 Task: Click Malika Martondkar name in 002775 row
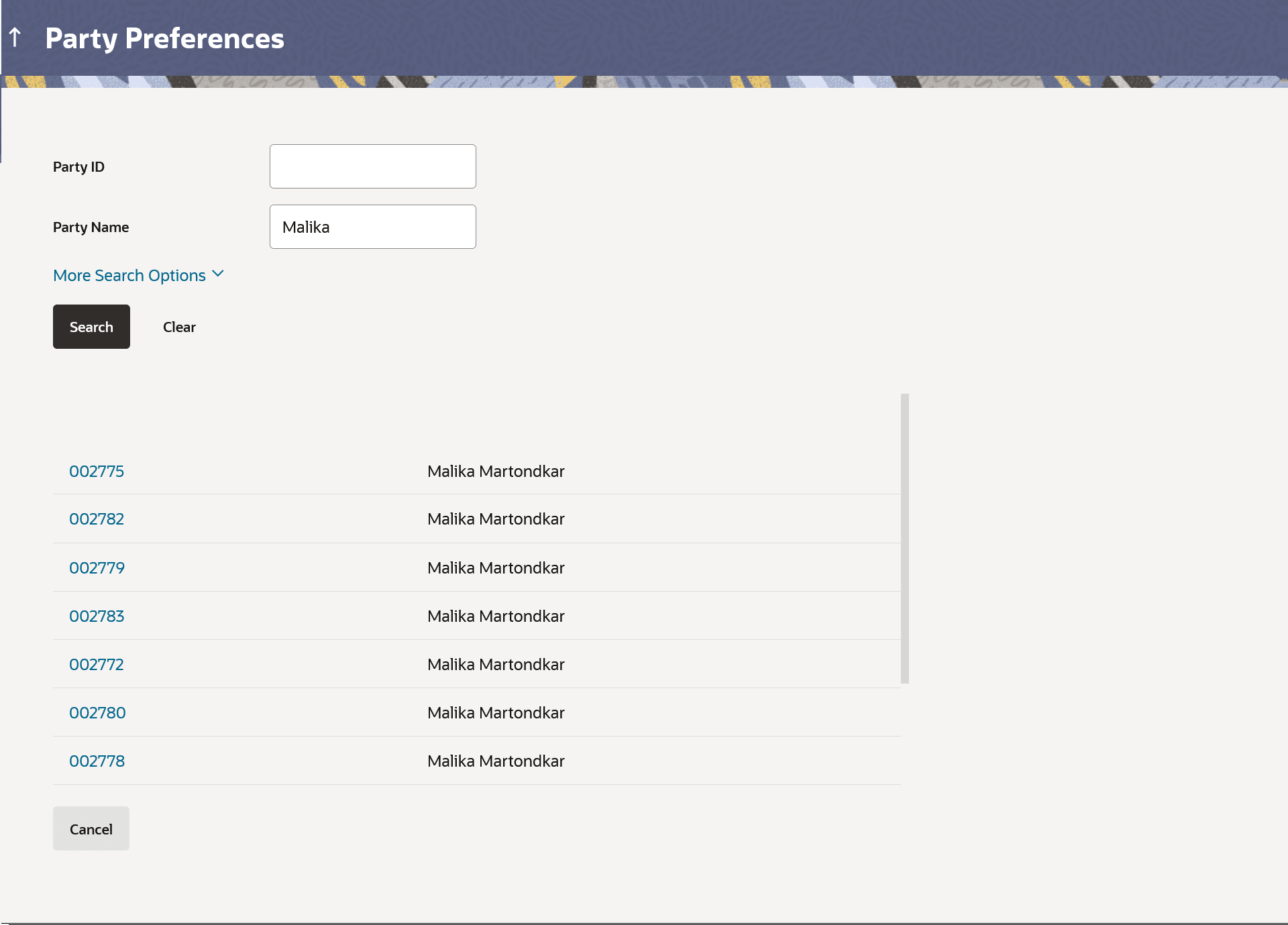click(496, 472)
